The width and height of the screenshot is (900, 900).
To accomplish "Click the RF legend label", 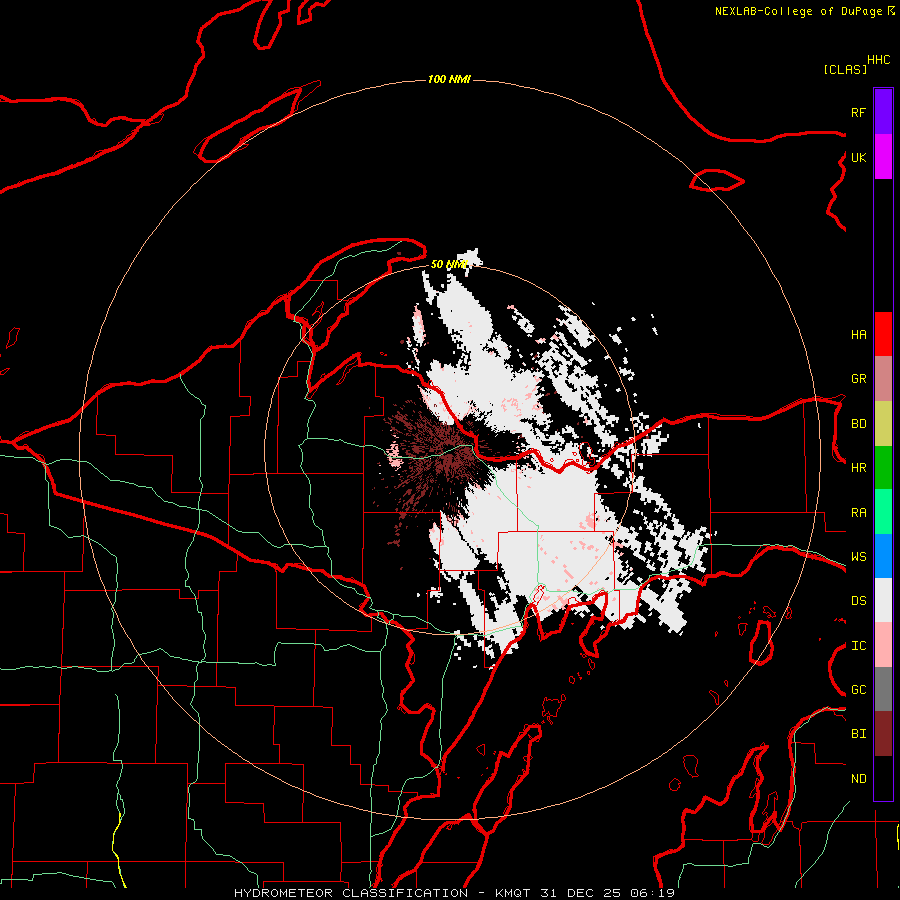I will [858, 112].
